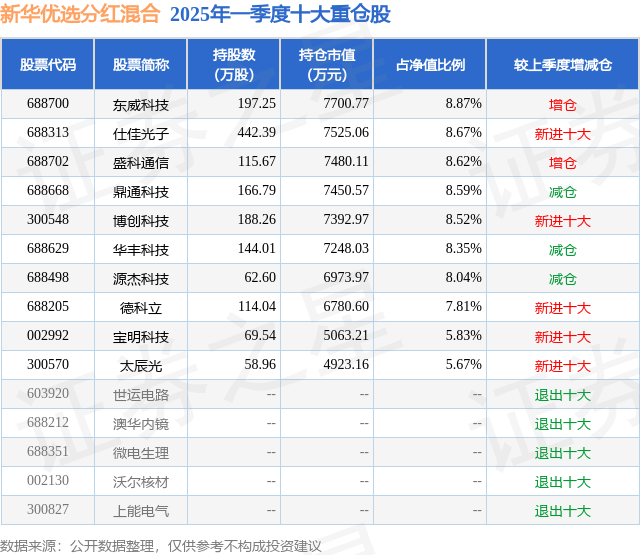This screenshot has width=640, height=555.
Task: Click 退出十大 in the 上能电气 row
Action: [x=563, y=511]
